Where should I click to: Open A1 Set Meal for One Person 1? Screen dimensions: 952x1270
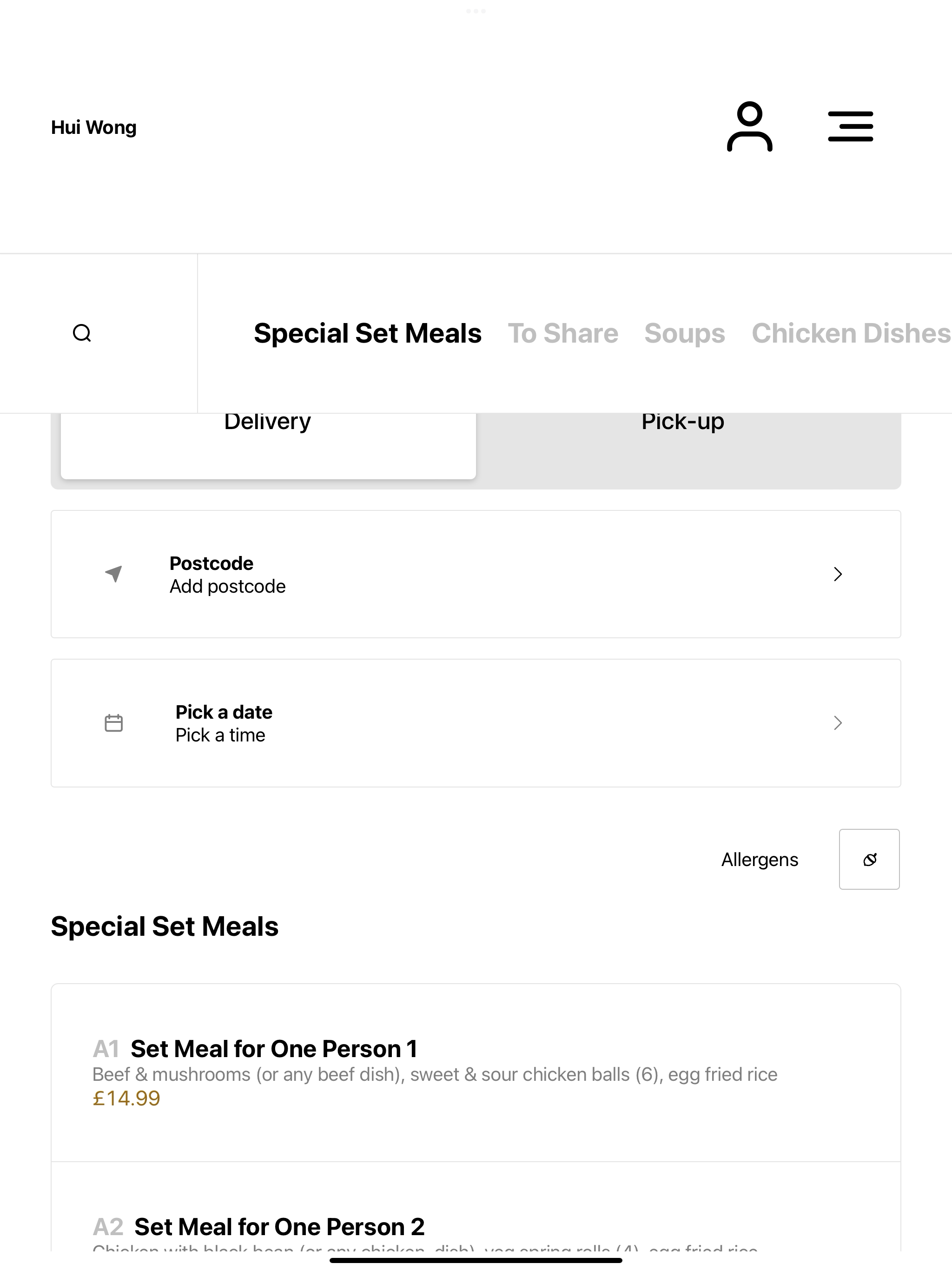click(x=476, y=1073)
